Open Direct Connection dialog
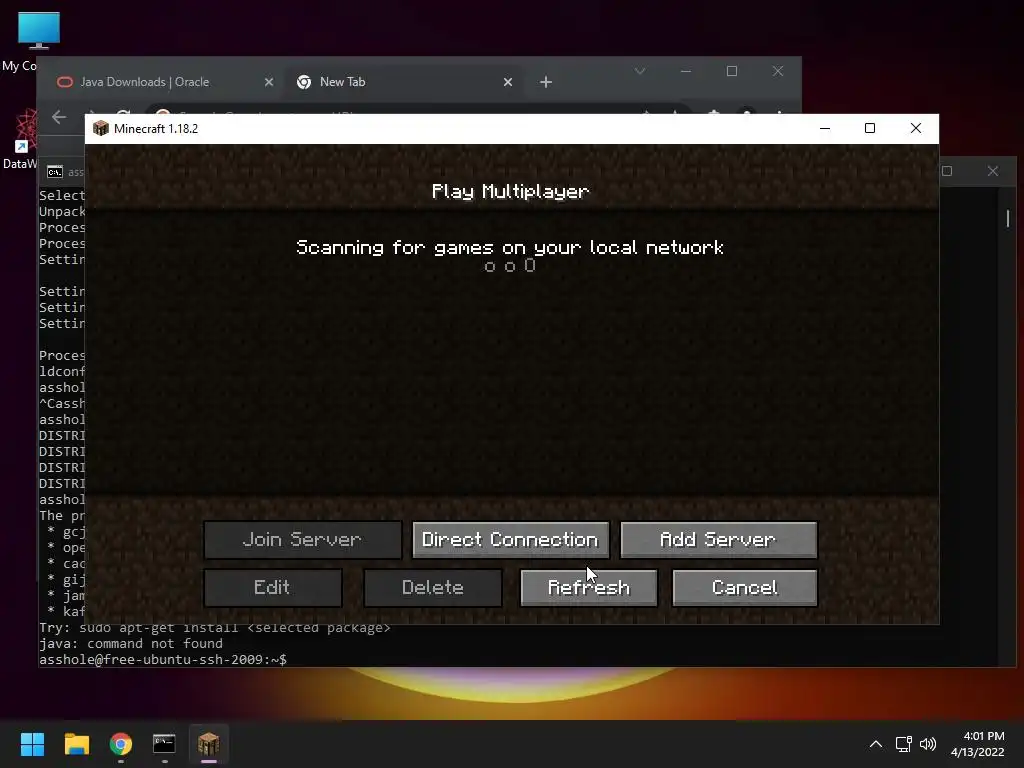 point(510,539)
